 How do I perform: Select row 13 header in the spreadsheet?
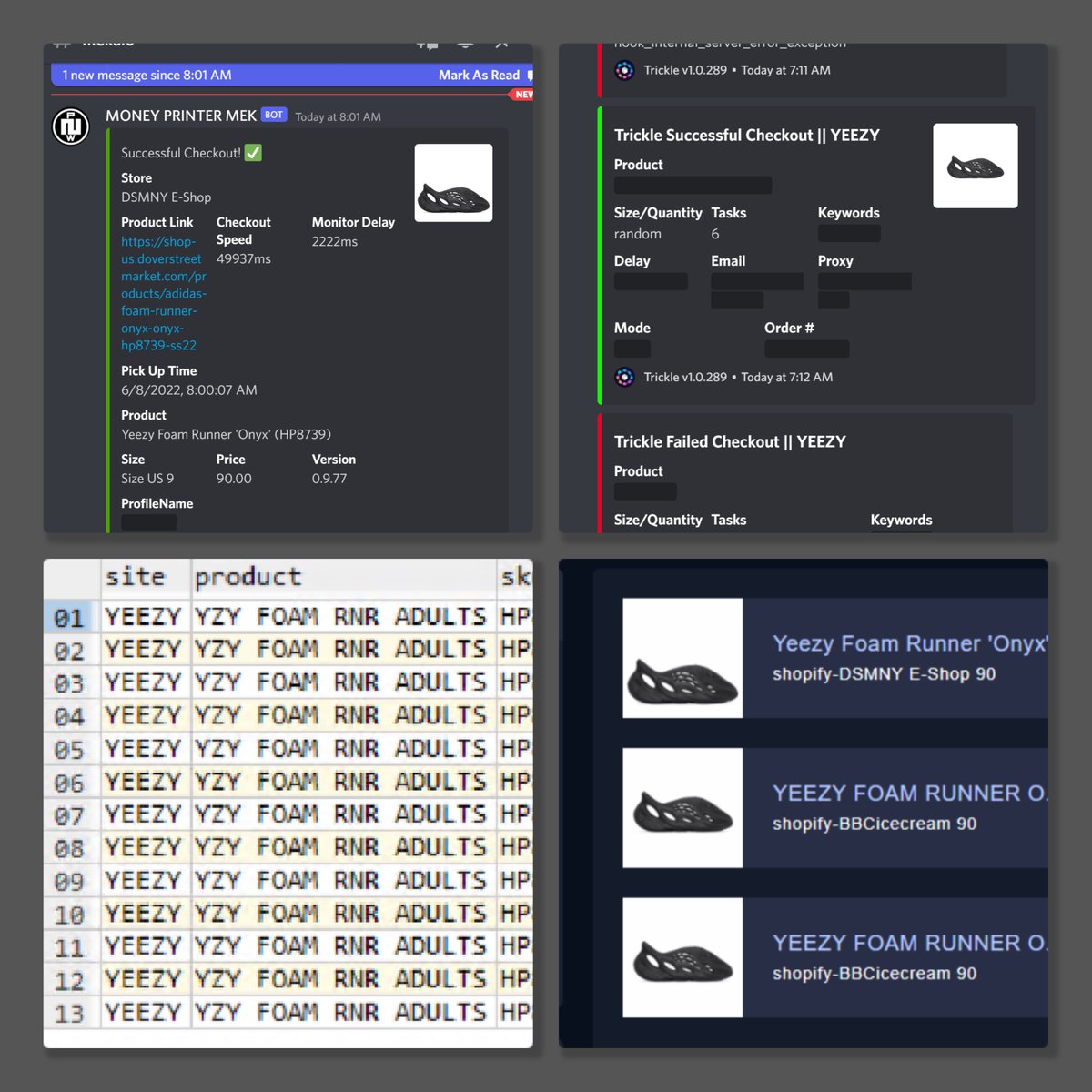pos(72,1013)
